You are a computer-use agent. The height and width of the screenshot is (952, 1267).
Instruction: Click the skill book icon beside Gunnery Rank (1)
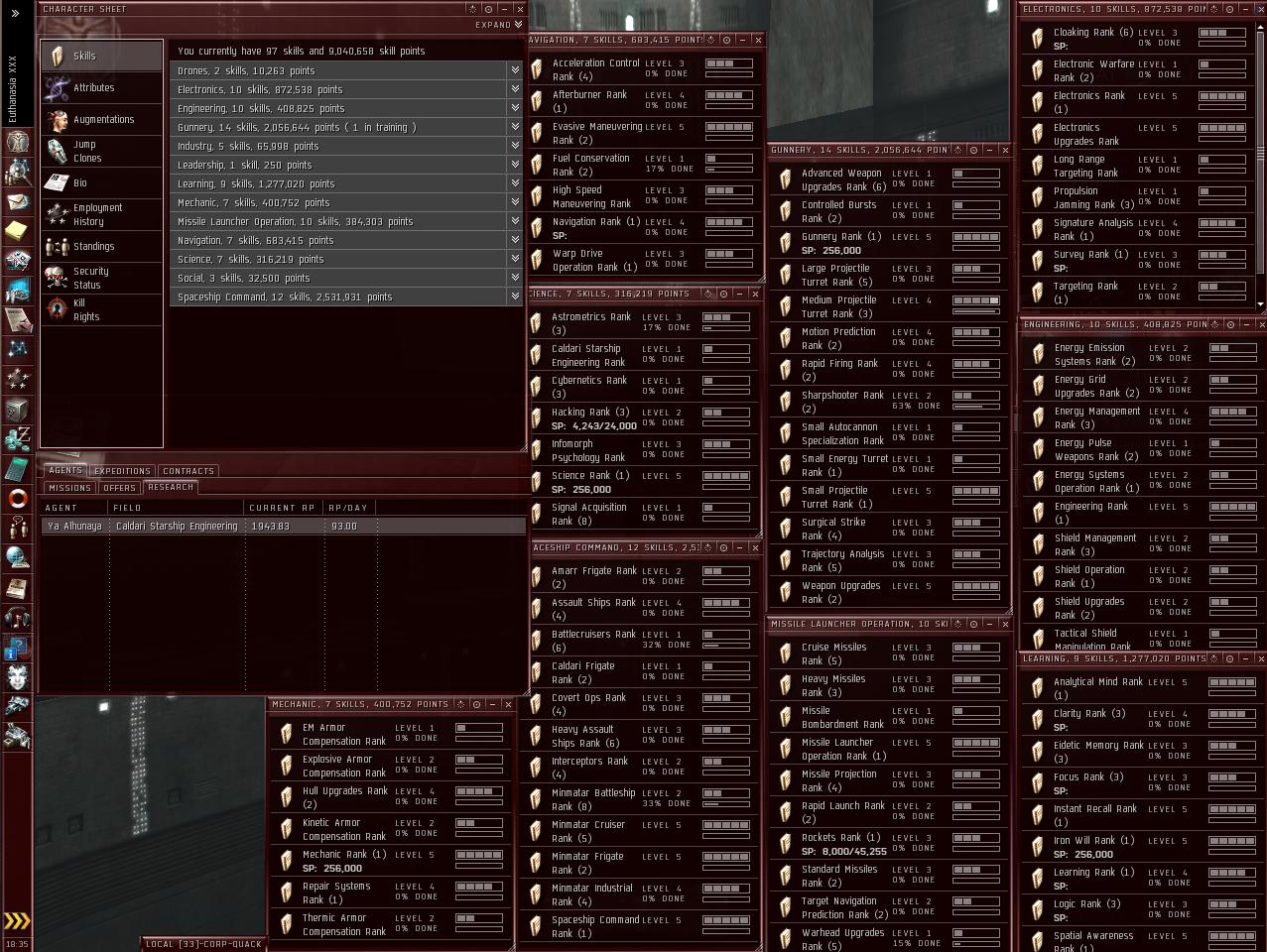785,243
